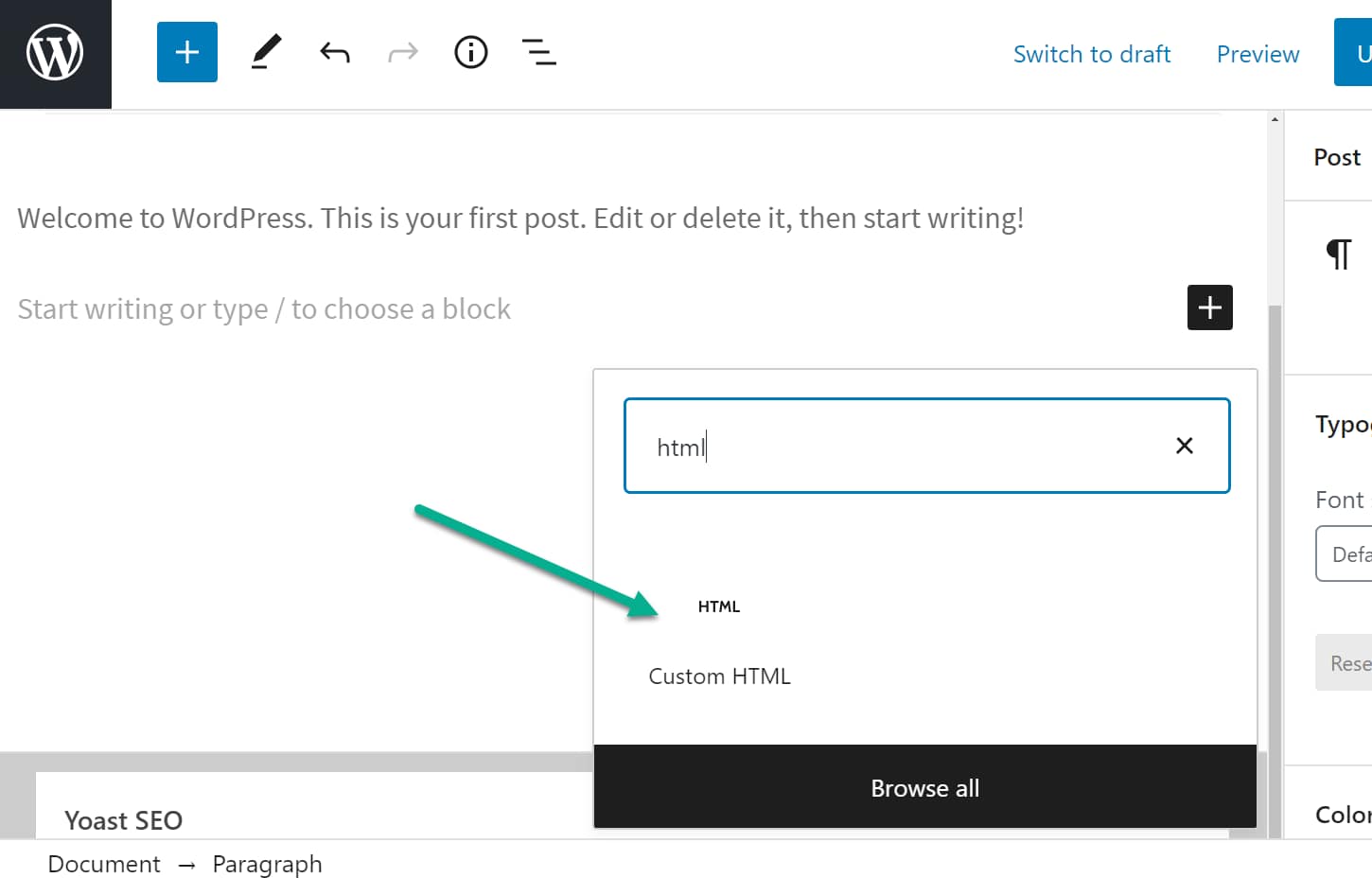Image resolution: width=1372 pixels, height=878 pixels.
Task: Open a post Preview
Action: [1258, 54]
